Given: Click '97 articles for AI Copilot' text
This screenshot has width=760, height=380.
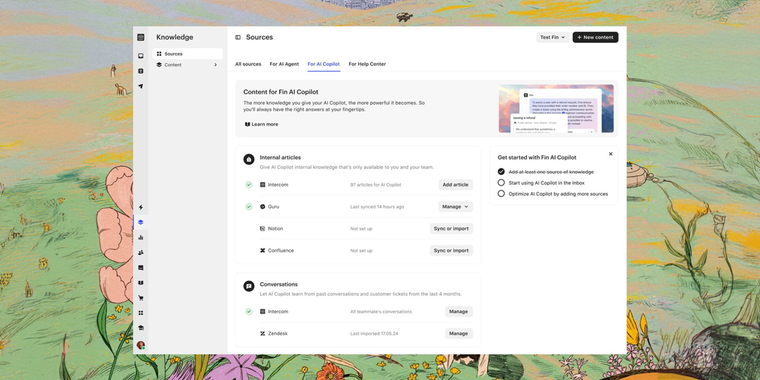Looking at the screenshot, I should [376, 185].
